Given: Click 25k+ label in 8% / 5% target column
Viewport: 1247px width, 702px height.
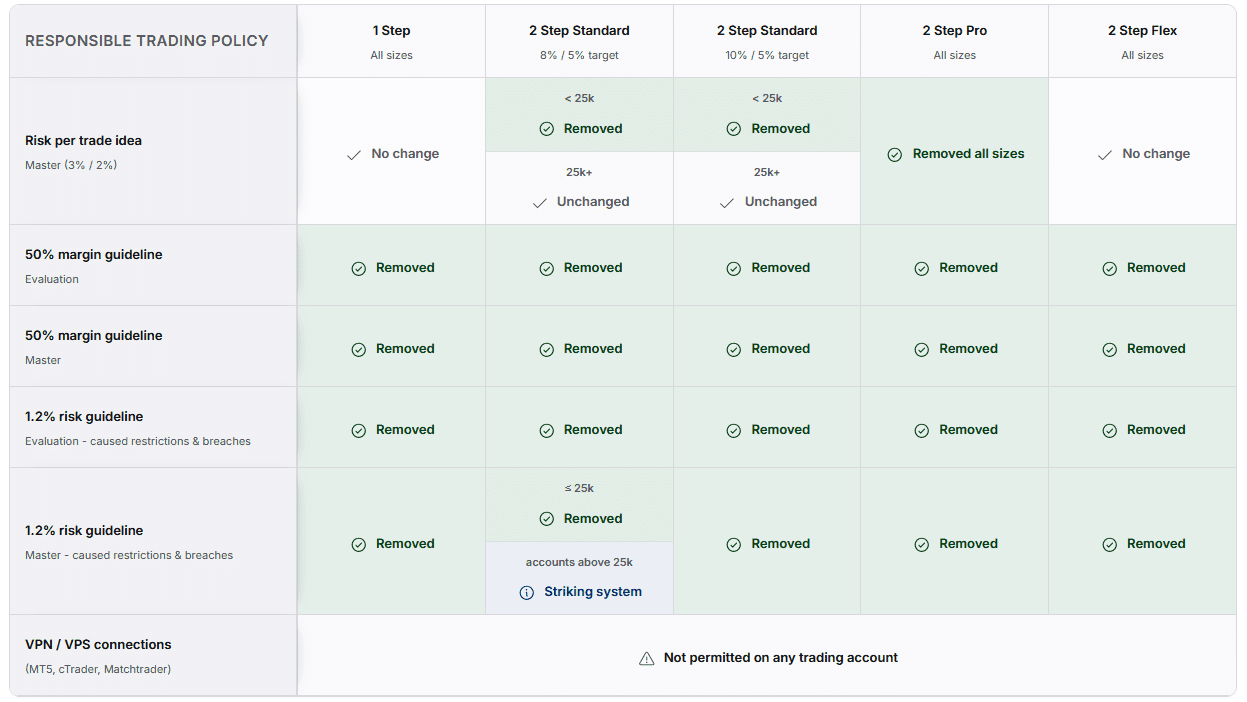Looking at the screenshot, I should (x=579, y=173).
